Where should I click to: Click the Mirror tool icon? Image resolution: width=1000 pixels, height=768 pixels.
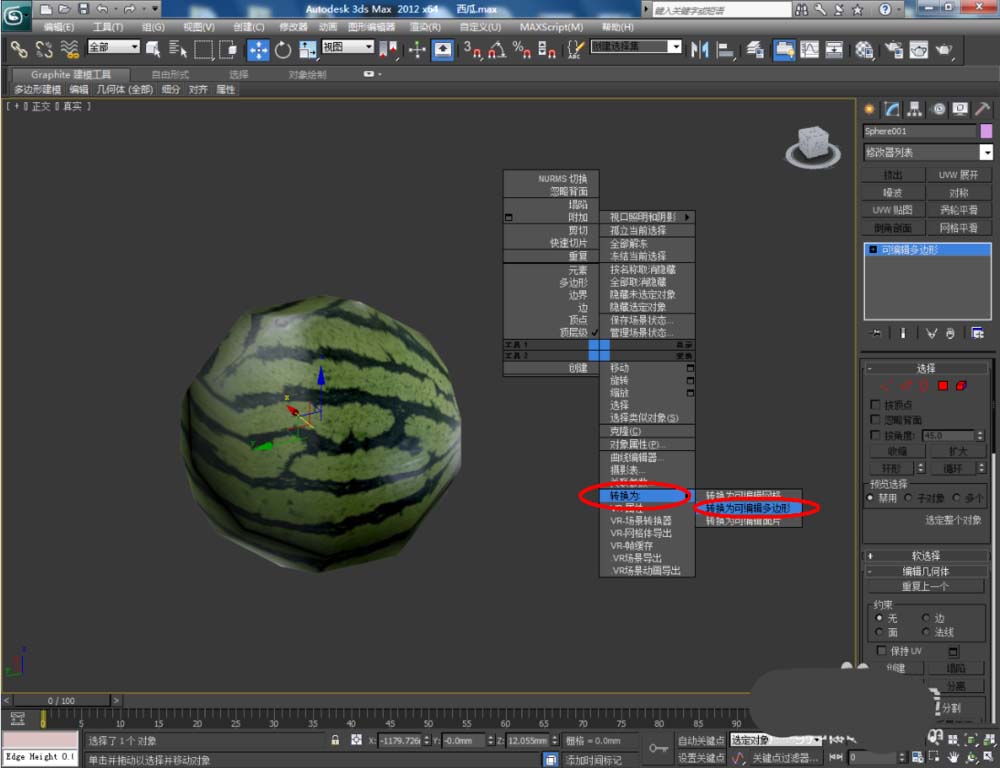point(700,50)
